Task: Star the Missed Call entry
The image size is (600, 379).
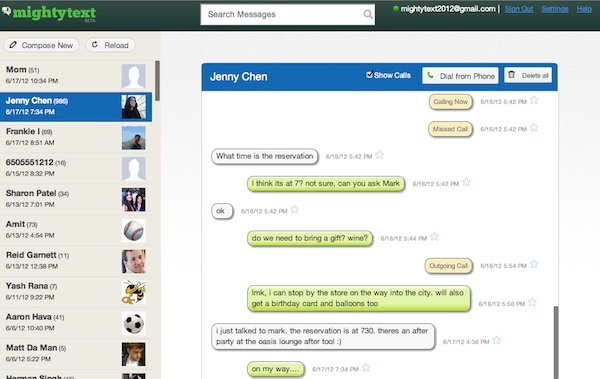Action: 534,128
